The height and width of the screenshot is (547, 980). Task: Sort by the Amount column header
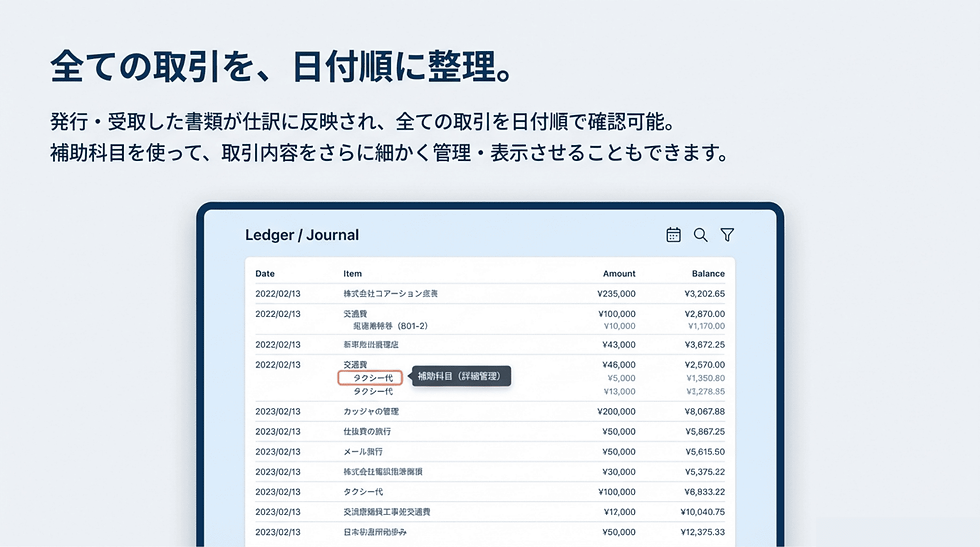[619, 274]
